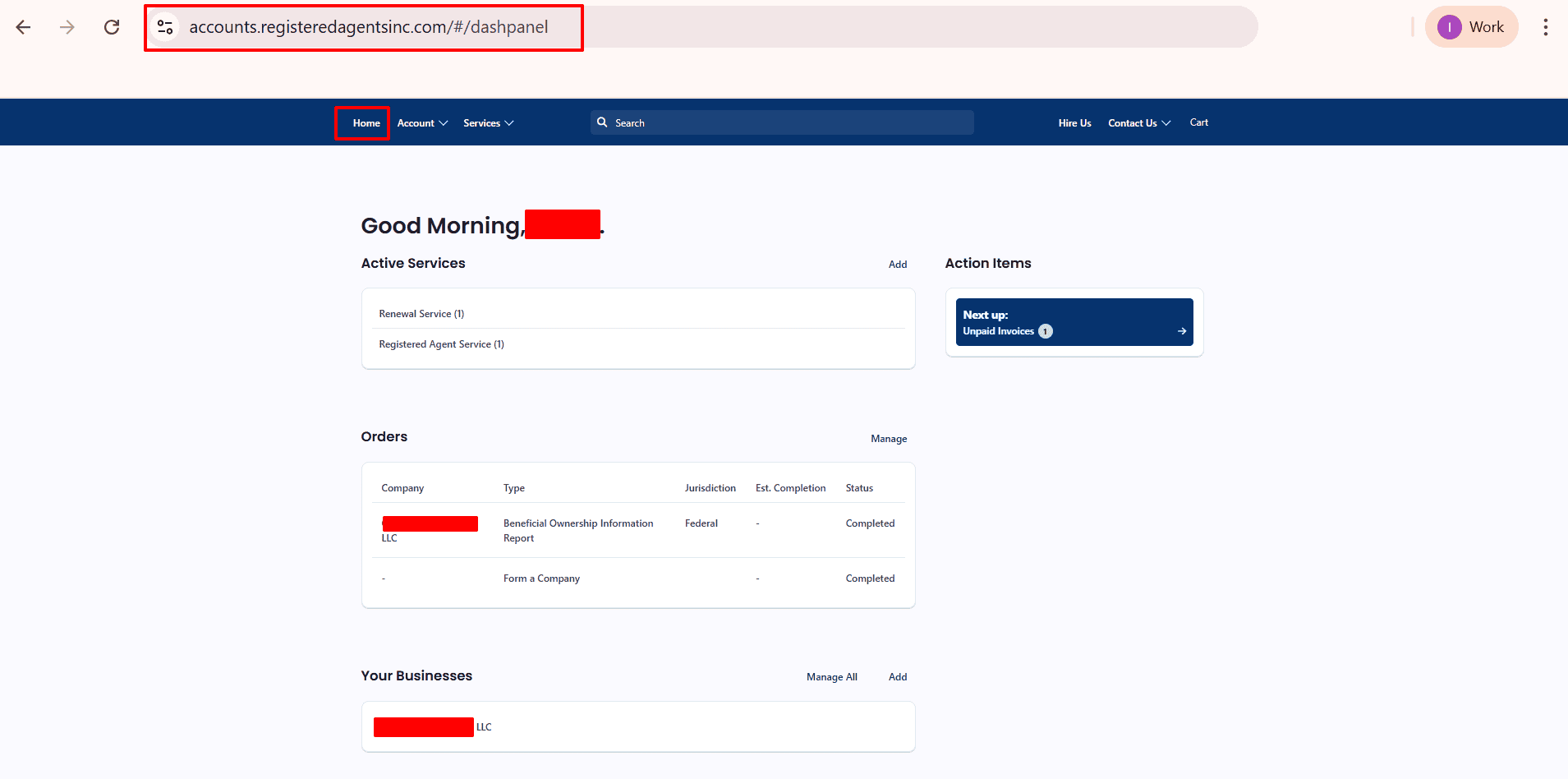Reload the current page
Viewport: 1568px width, 779px height.
[x=112, y=26]
